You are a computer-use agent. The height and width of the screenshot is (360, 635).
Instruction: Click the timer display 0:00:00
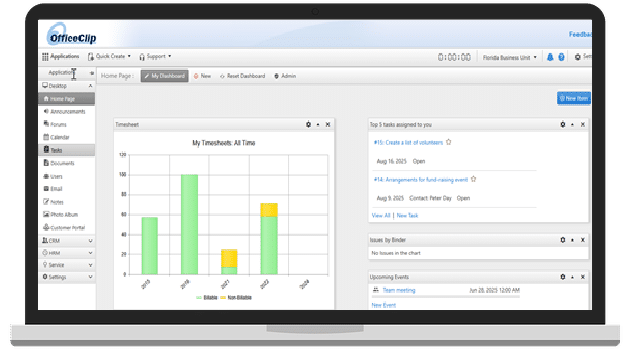click(x=454, y=58)
